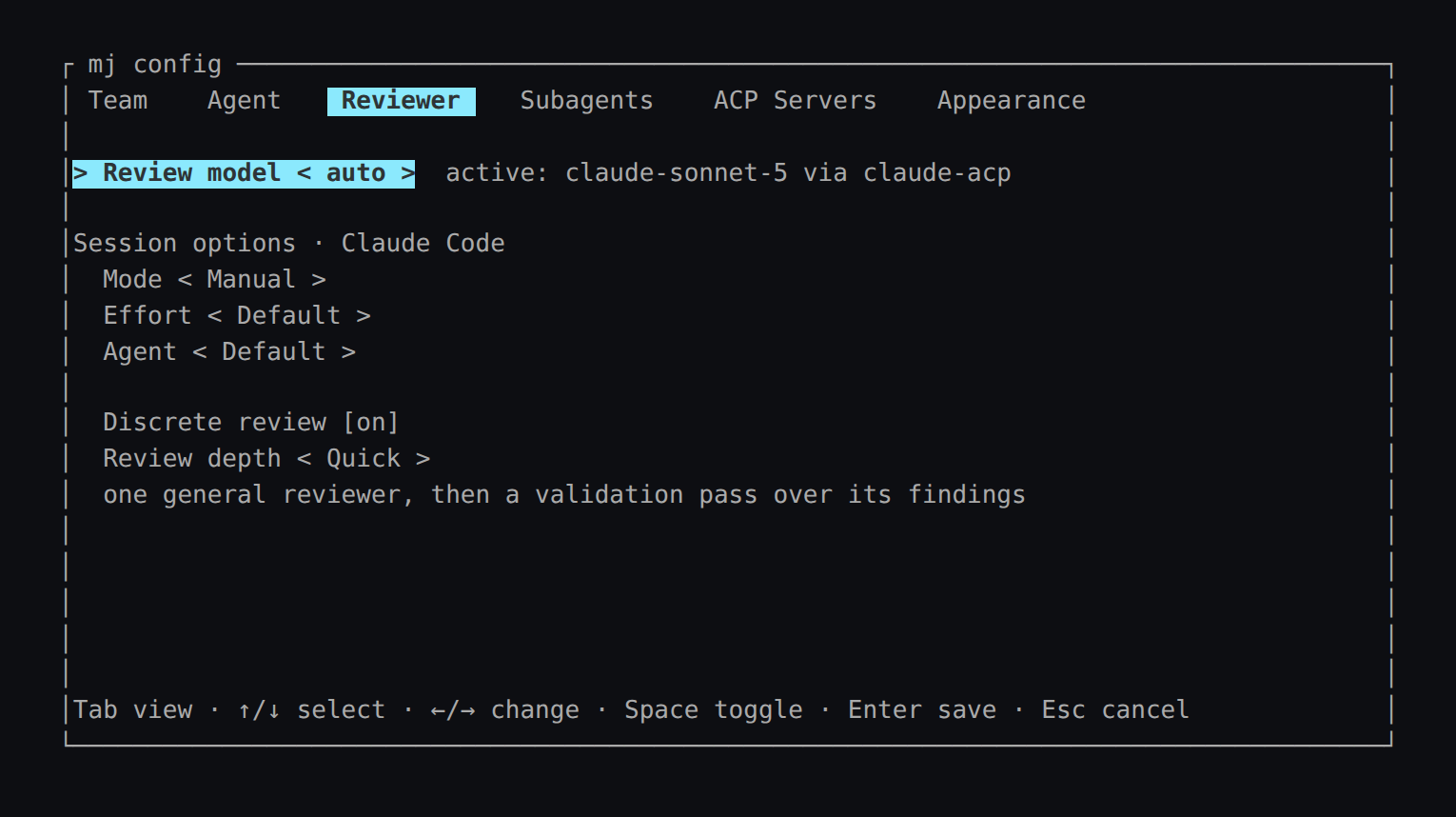Select the Review model auto value
1456x817 pixels.
tap(356, 173)
